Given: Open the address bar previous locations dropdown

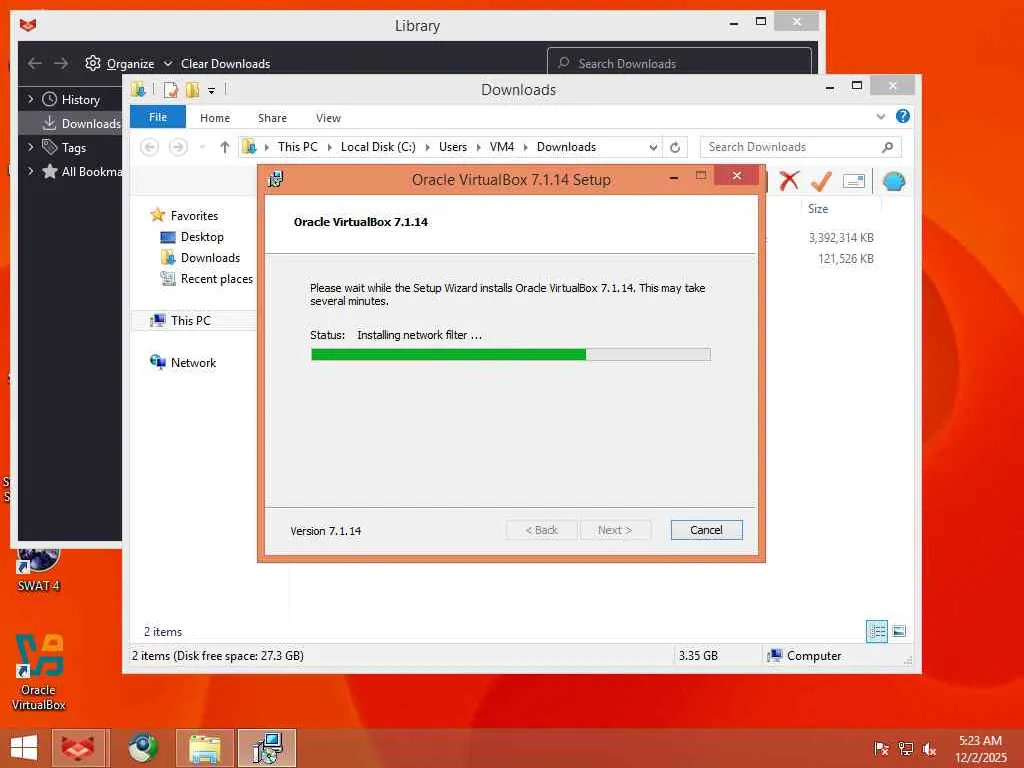Looking at the screenshot, I should [652, 148].
